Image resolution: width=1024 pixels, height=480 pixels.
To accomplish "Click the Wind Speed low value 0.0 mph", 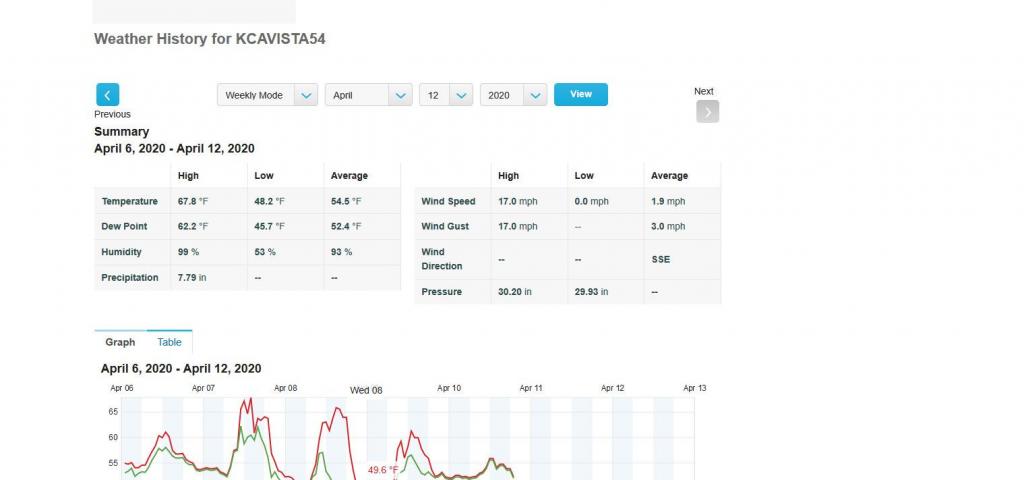I will point(592,201).
